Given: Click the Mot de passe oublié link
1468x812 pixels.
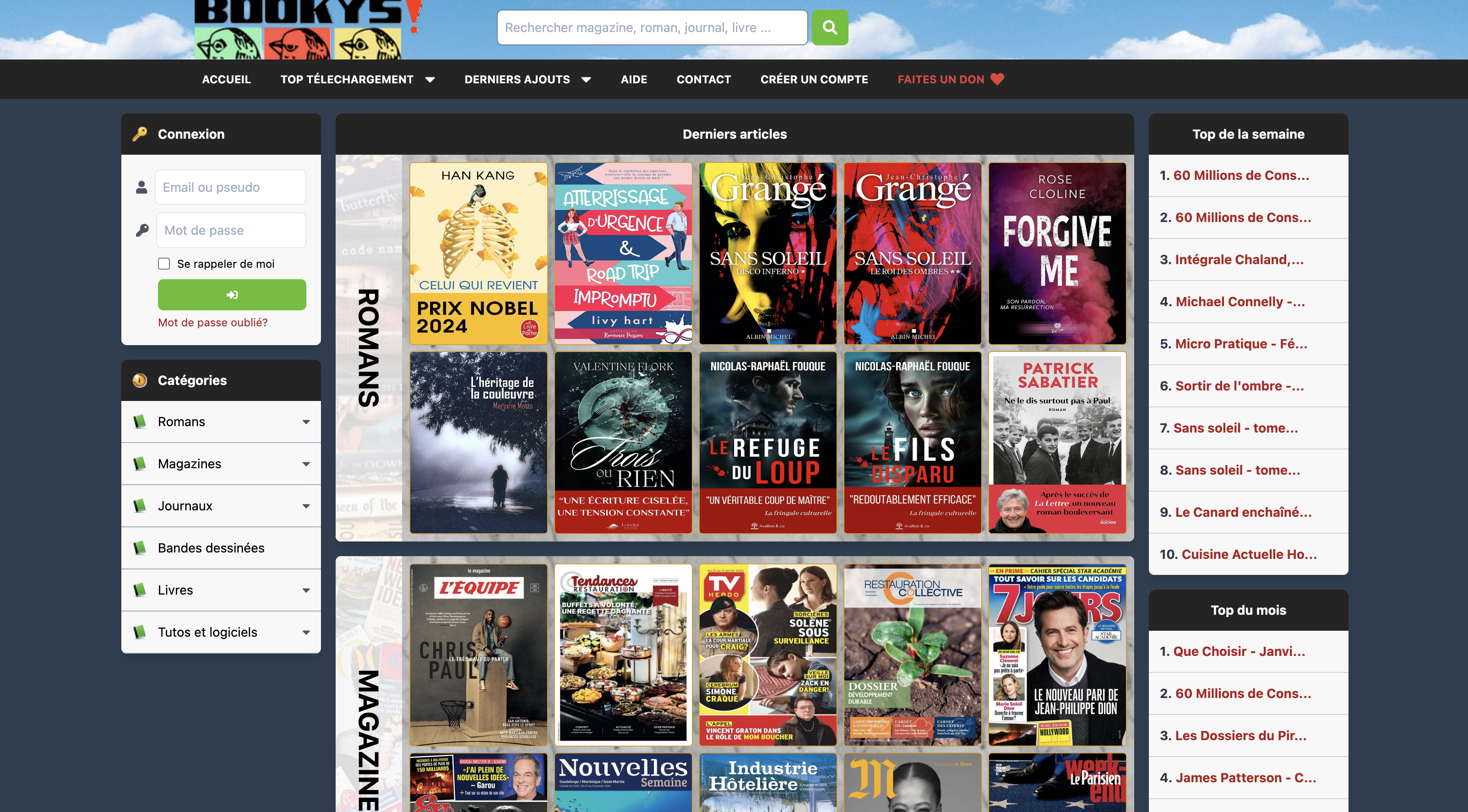Looking at the screenshot, I should pyautogui.click(x=212, y=323).
